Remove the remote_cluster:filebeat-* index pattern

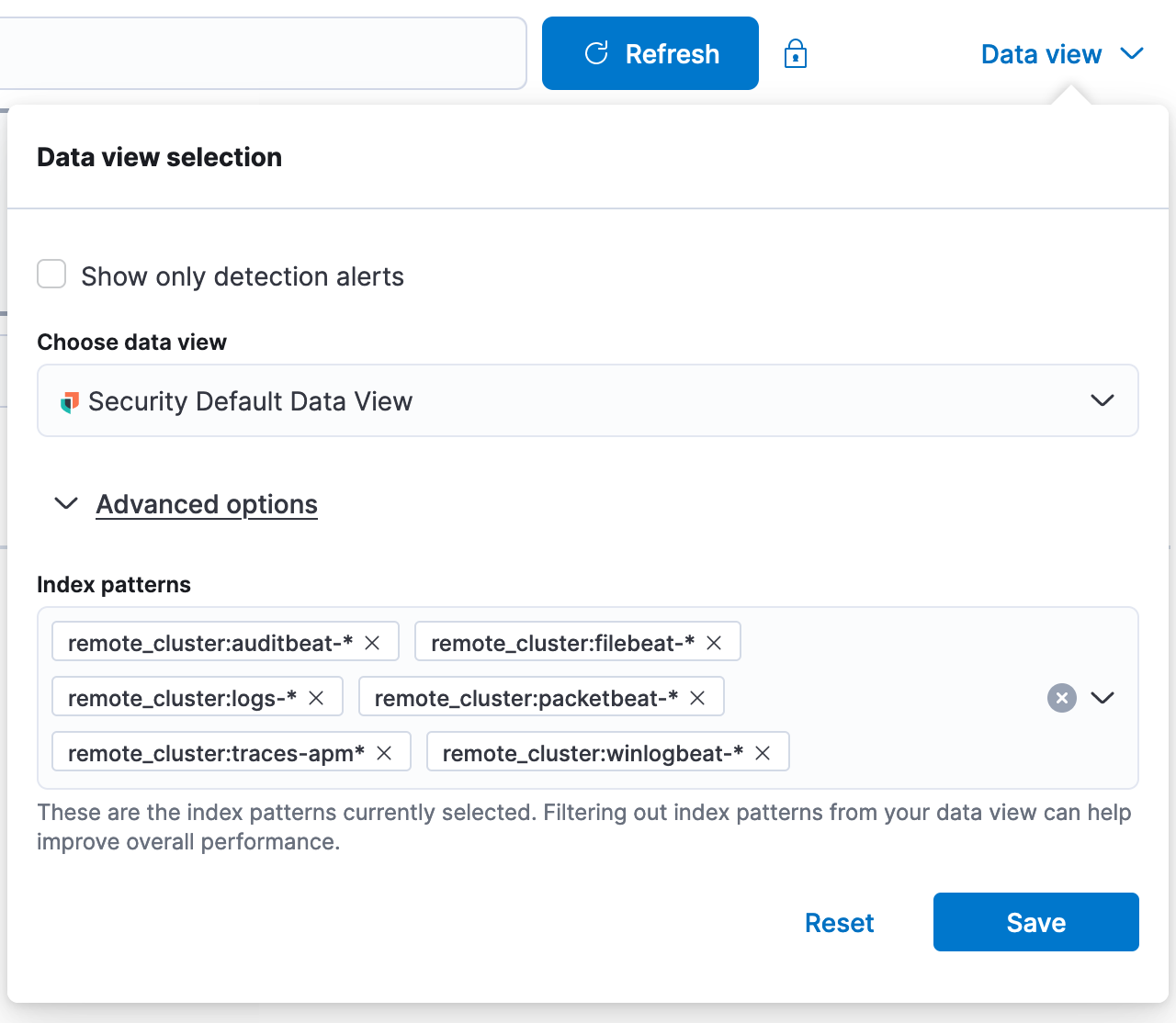[714, 643]
